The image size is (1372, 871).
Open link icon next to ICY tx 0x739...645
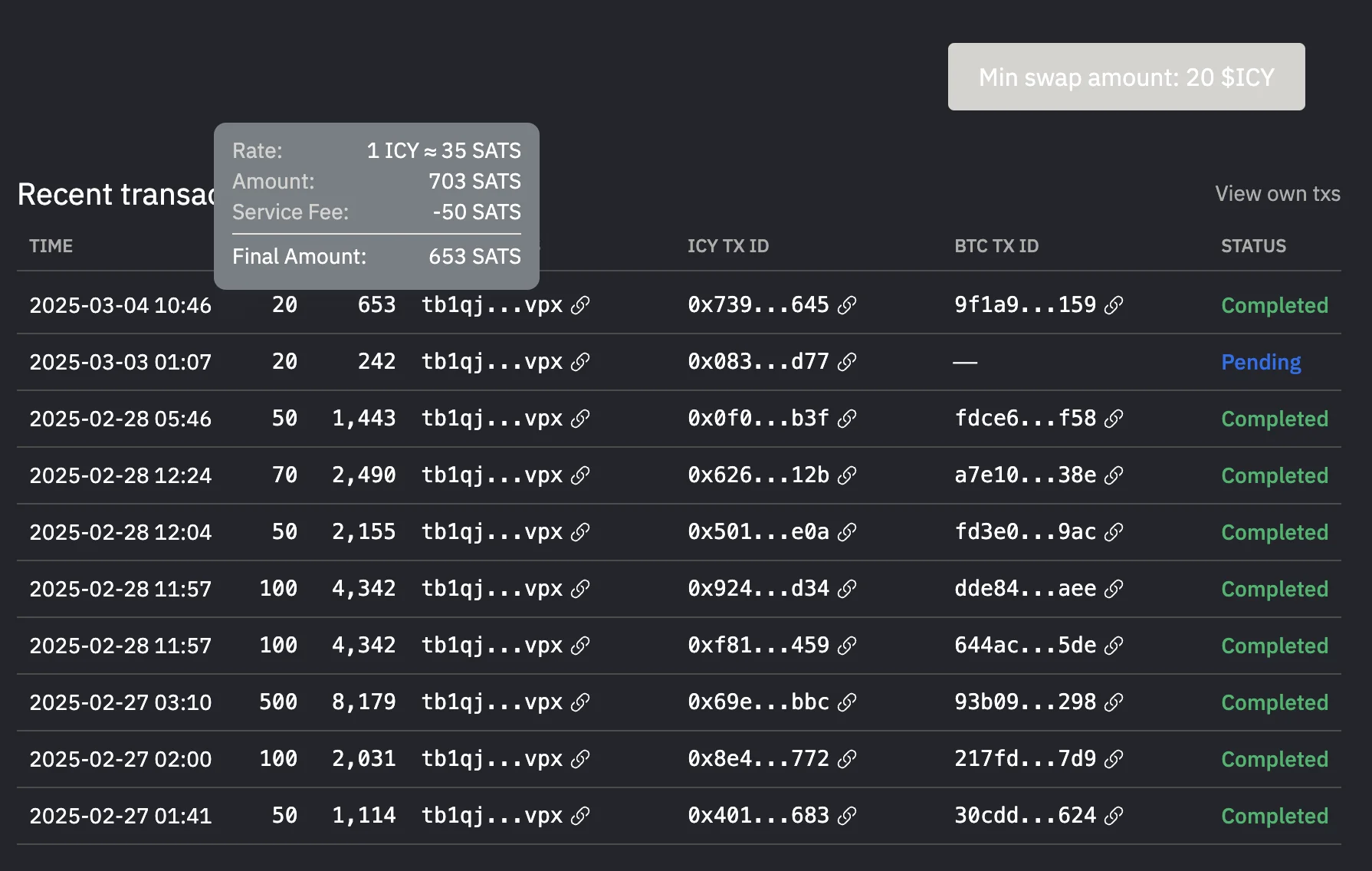click(x=847, y=305)
